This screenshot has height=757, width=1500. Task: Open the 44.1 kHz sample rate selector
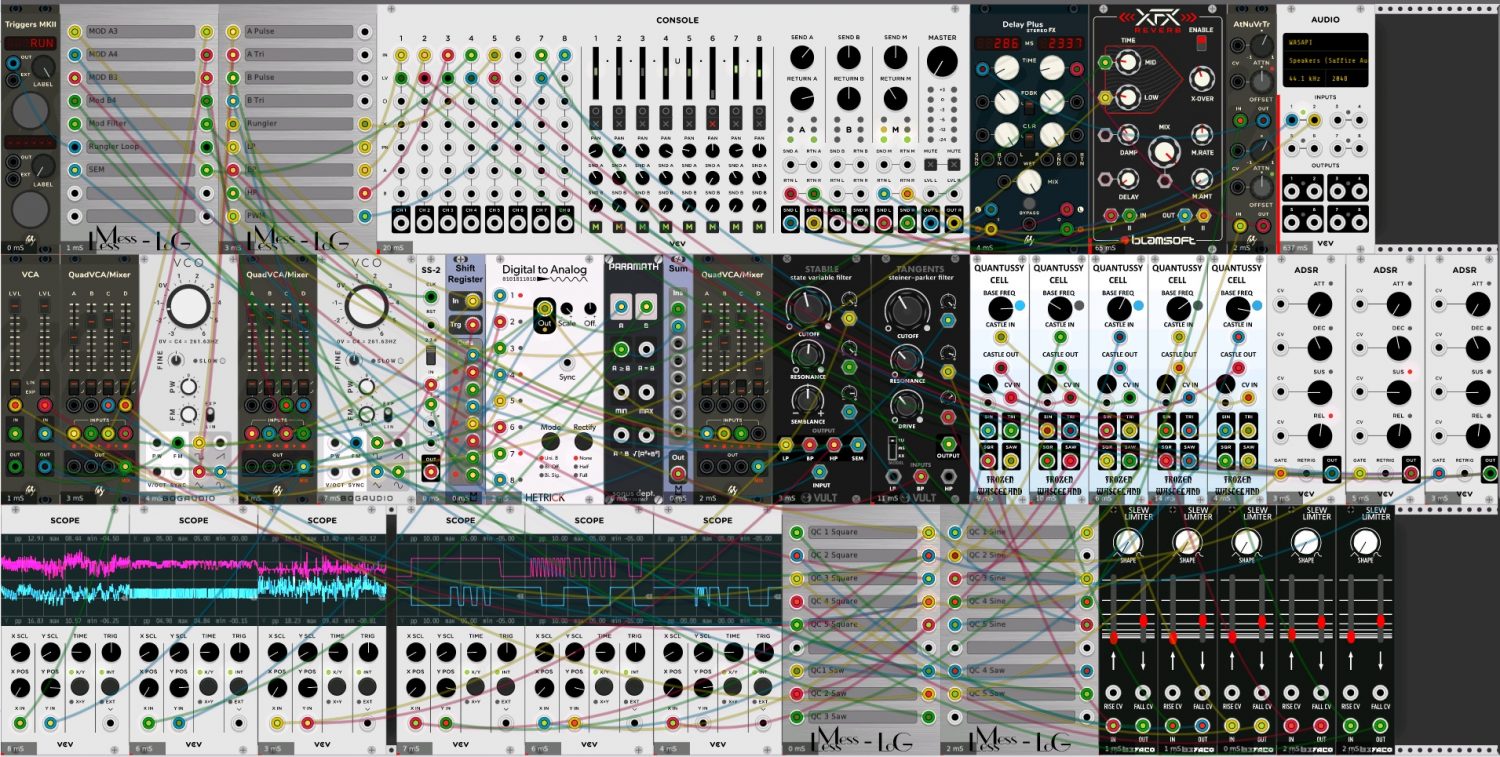point(1304,76)
